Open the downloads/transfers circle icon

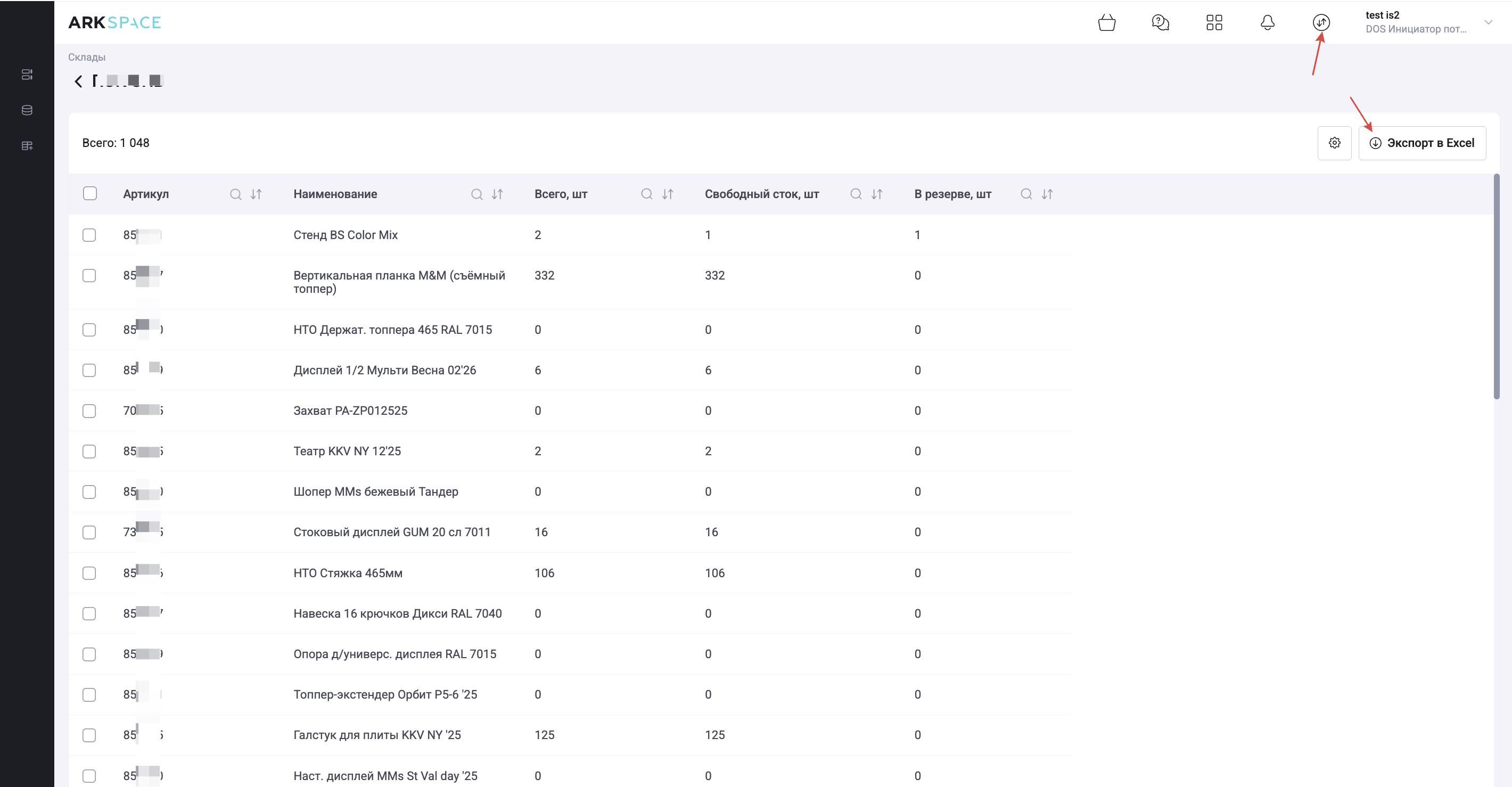pos(1321,23)
